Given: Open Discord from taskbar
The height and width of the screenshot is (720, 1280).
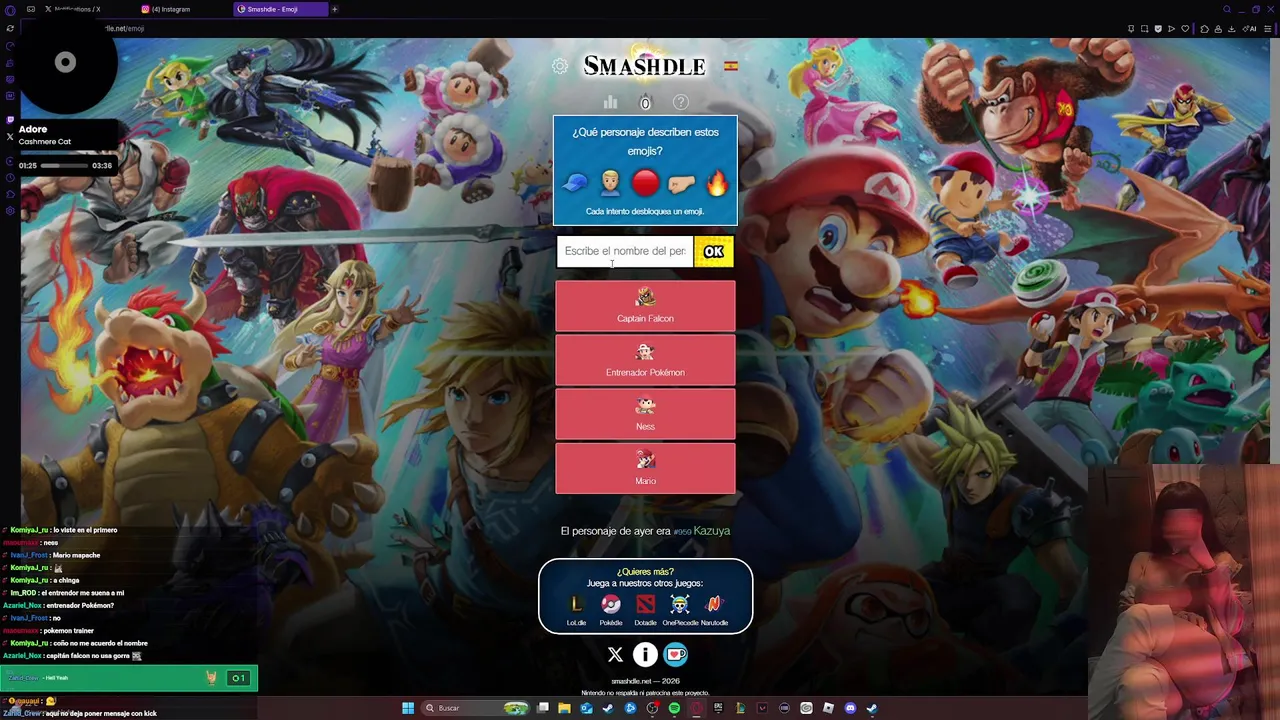Looking at the screenshot, I should 850,708.
